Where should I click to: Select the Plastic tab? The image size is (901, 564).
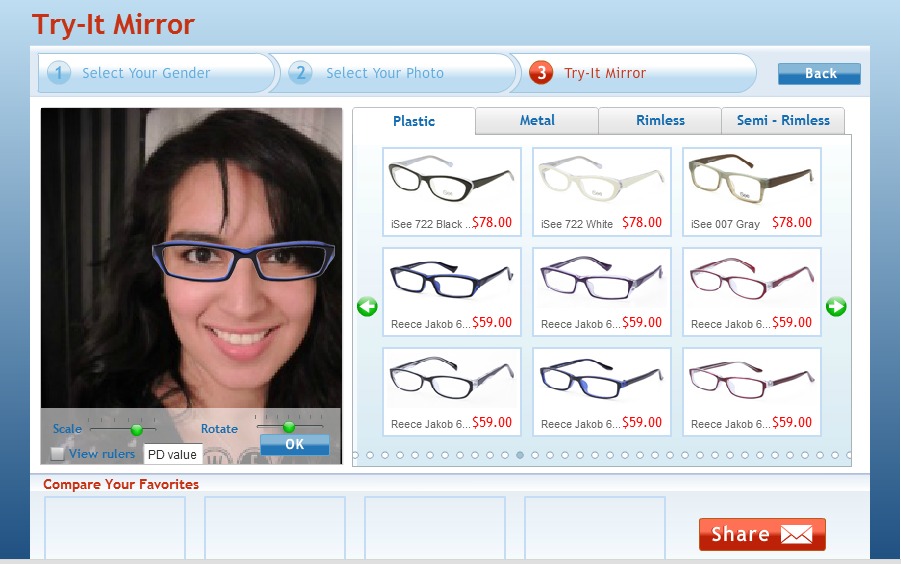coord(414,121)
